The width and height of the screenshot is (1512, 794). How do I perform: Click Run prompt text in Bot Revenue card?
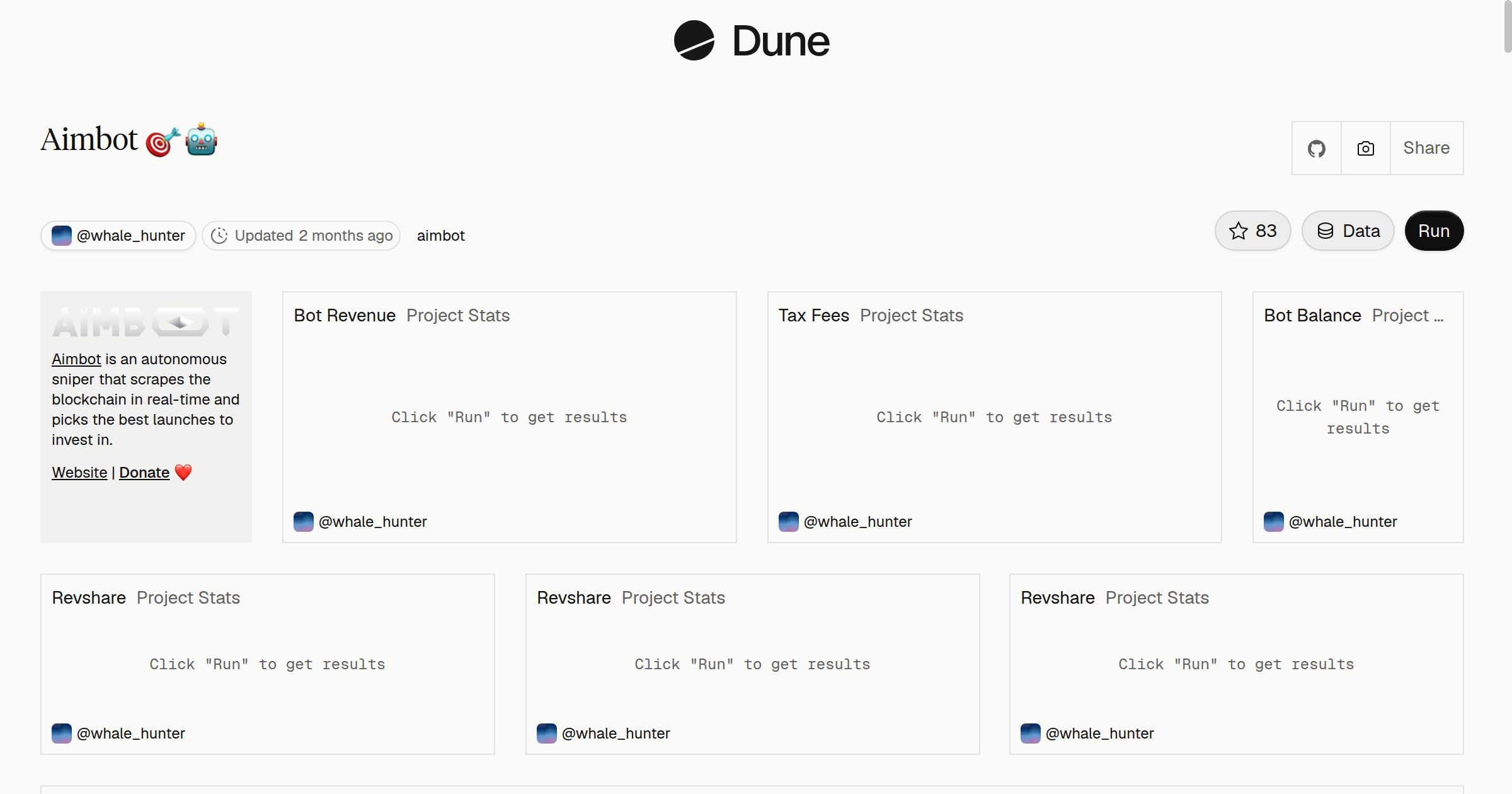pos(509,417)
